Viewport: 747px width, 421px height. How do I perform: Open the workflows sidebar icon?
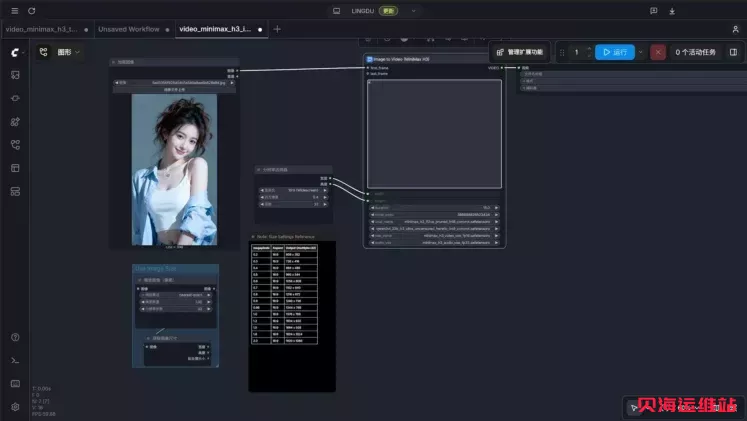(15, 145)
